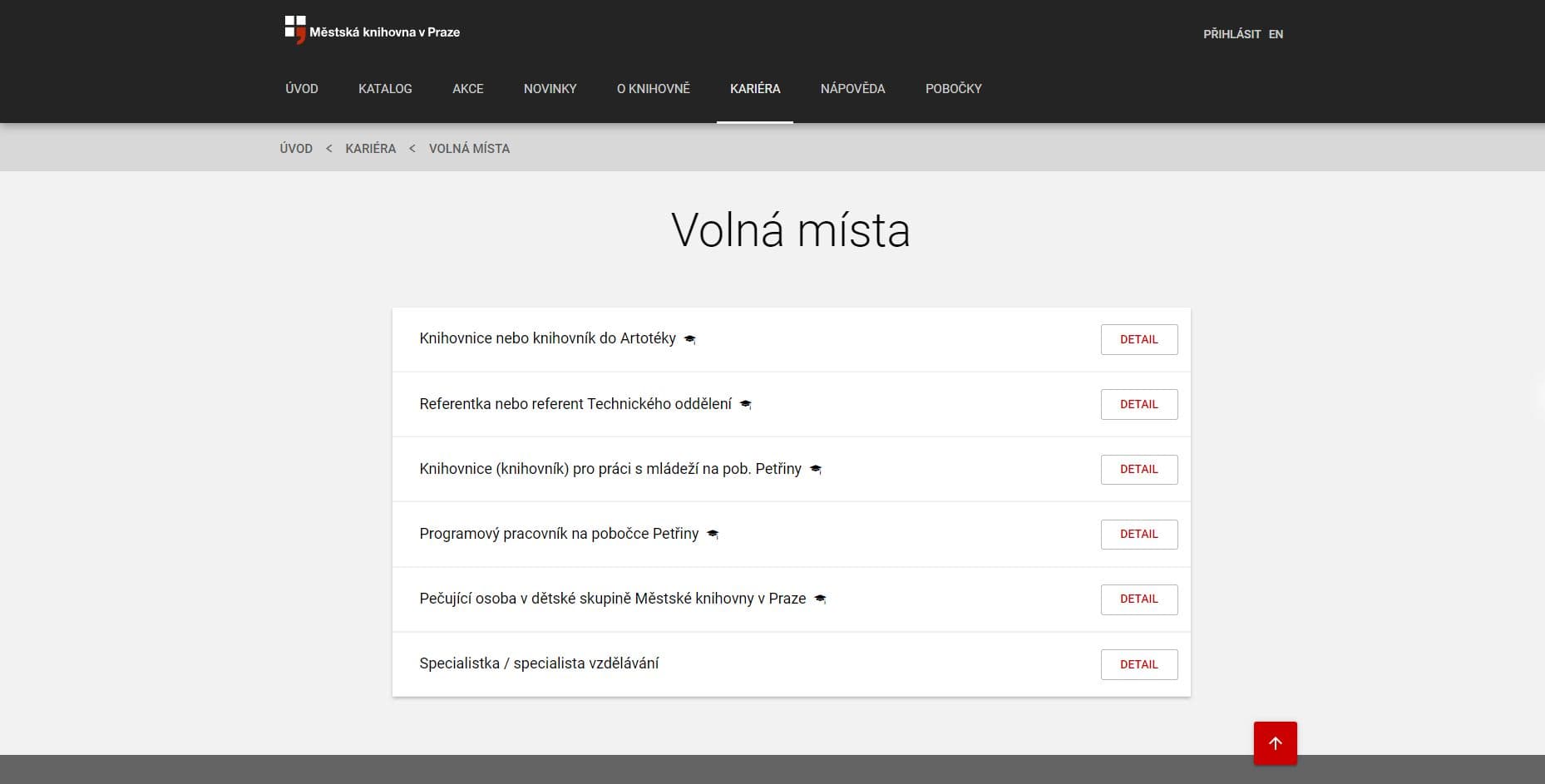Open the Novinky section
This screenshot has width=1545, height=784.
coord(550,89)
